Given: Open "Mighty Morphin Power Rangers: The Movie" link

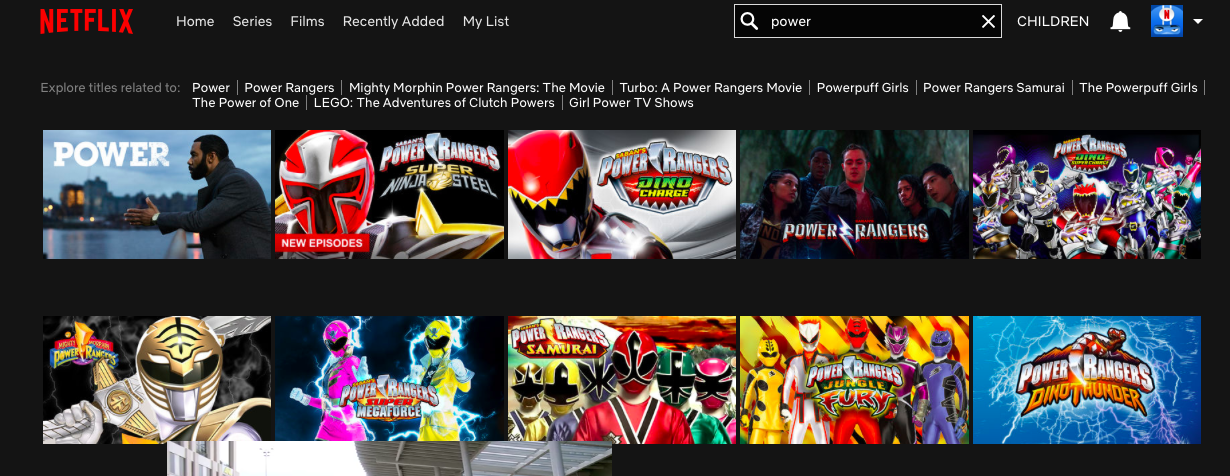Looking at the screenshot, I should pos(477,88).
